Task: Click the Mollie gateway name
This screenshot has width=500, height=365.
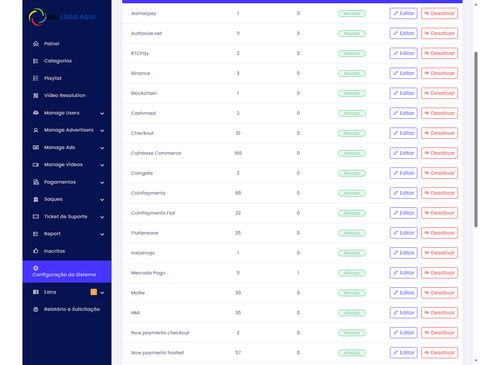Action: point(138,293)
